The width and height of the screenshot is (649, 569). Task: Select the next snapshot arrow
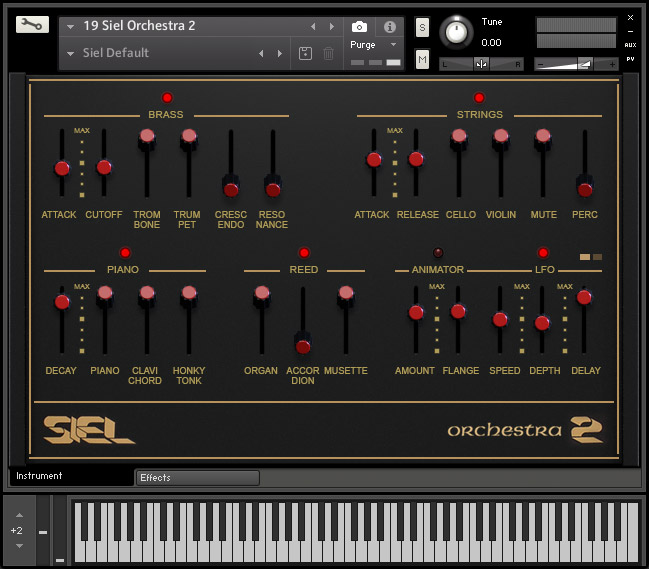280,53
